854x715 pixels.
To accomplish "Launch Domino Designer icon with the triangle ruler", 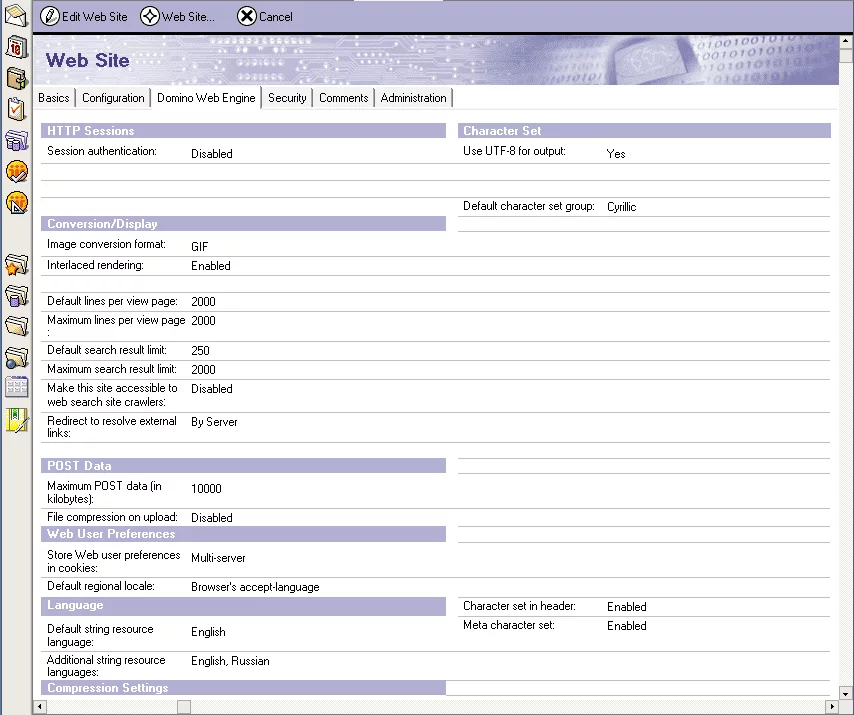I will [16, 203].
